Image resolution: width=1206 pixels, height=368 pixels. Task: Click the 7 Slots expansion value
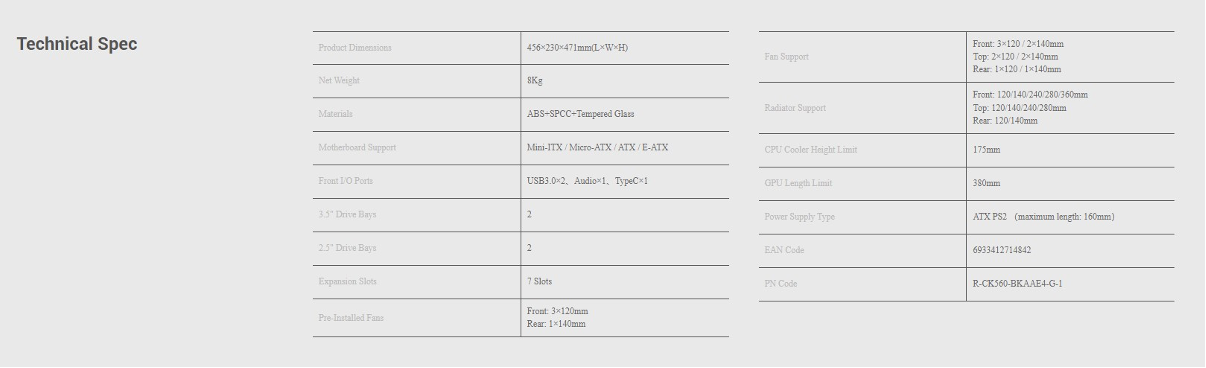(x=539, y=282)
